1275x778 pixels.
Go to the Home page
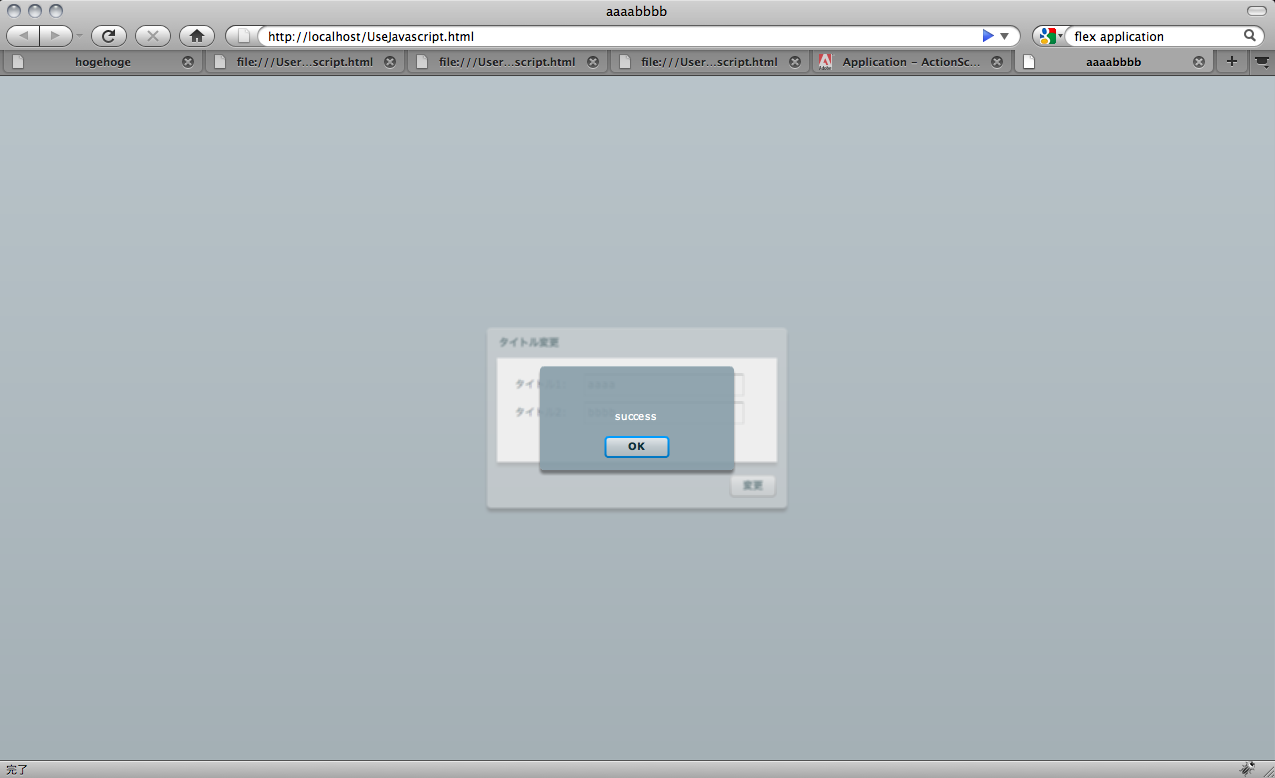tap(197, 36)
